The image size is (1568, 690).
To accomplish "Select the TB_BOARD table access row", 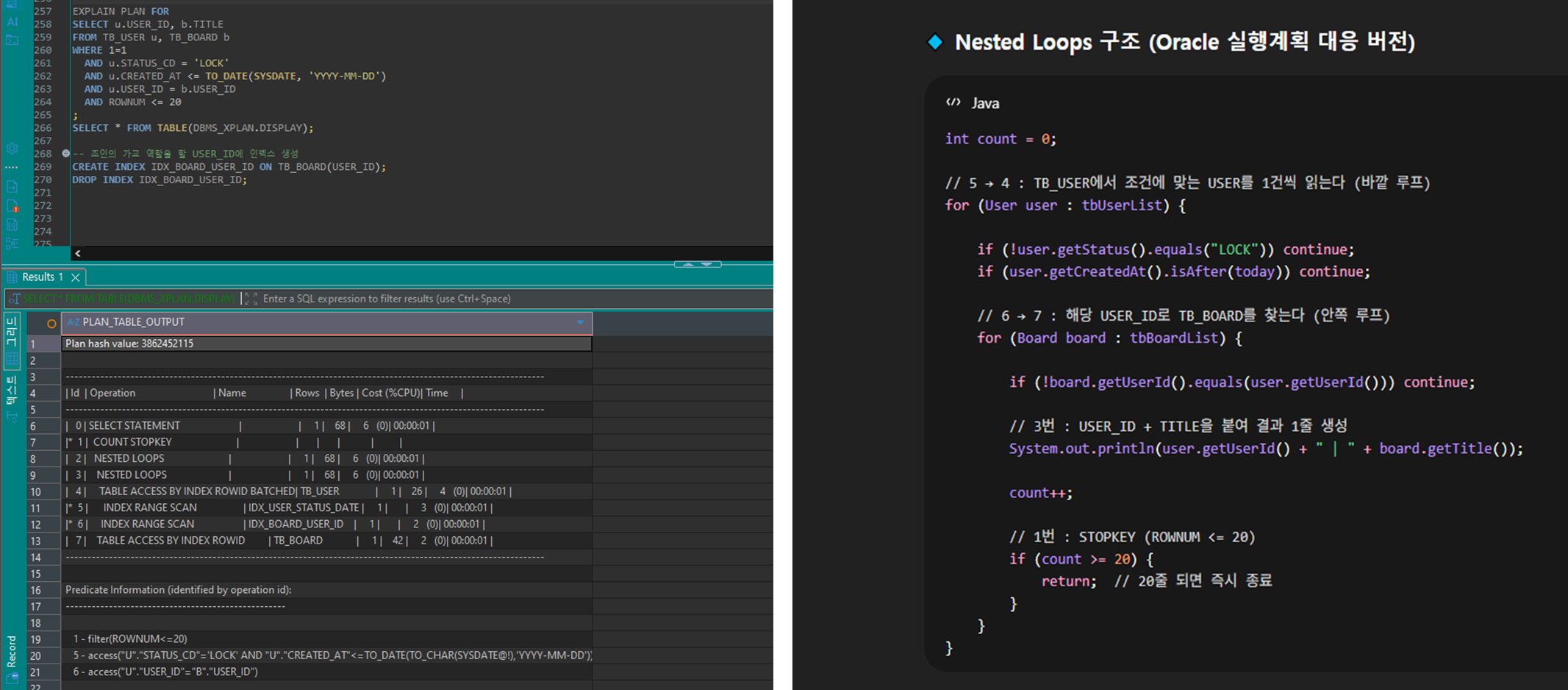I will coord(326,541).
